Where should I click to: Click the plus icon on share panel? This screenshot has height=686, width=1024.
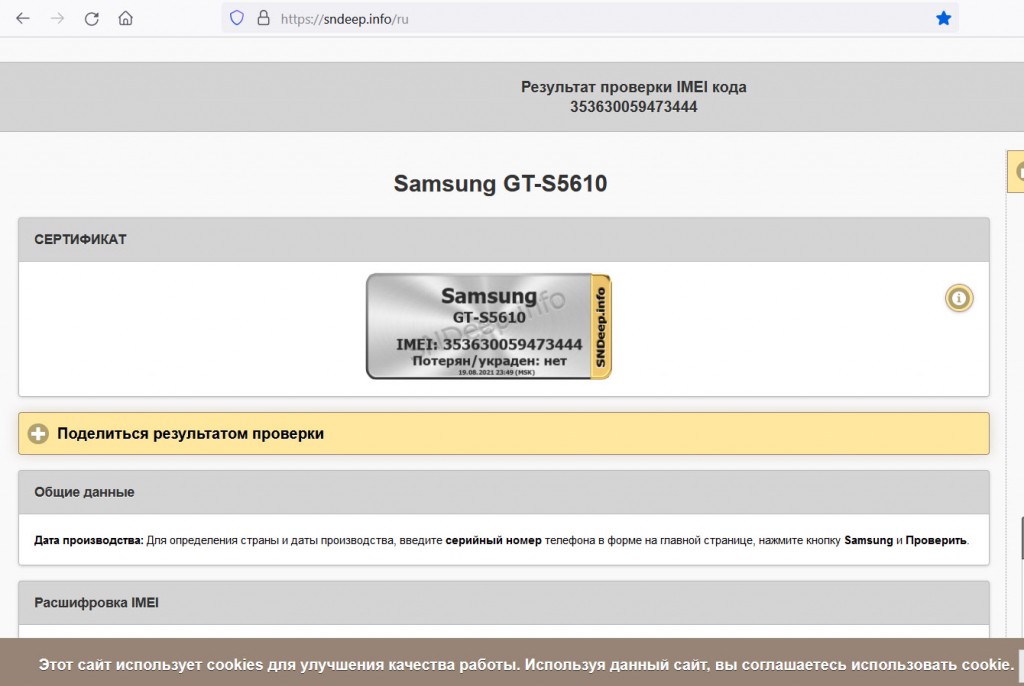point(38,434)
